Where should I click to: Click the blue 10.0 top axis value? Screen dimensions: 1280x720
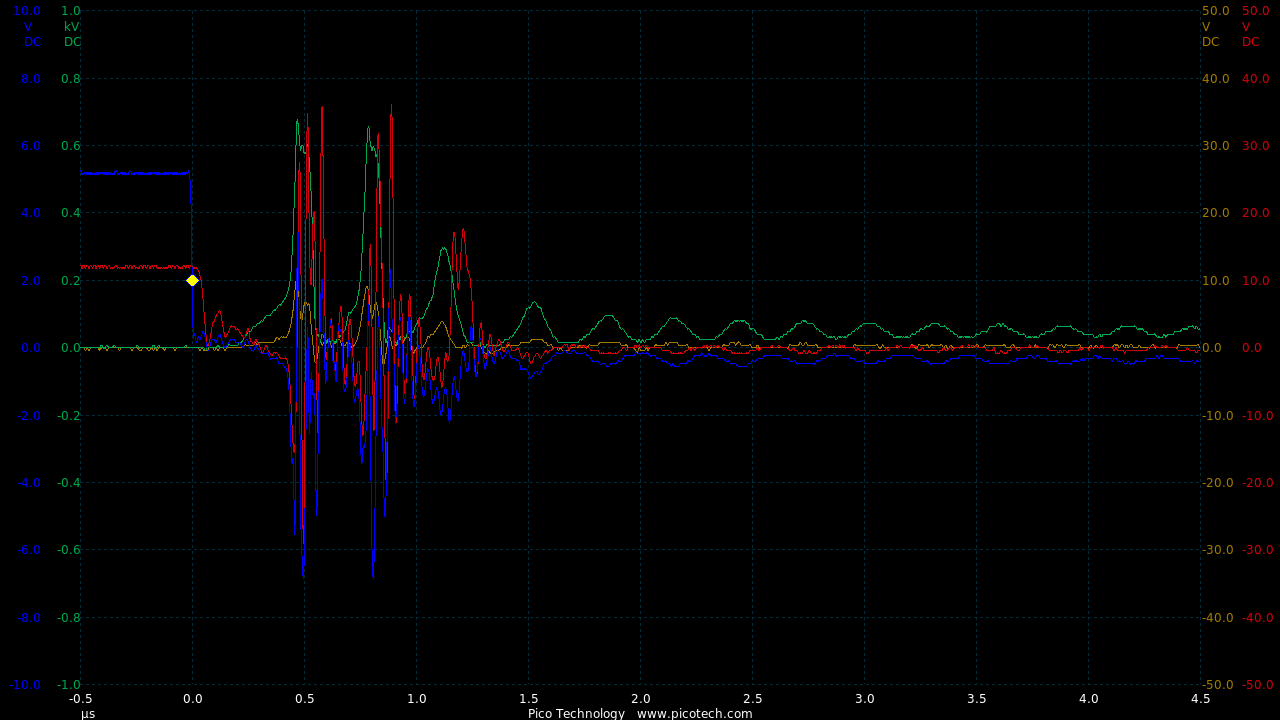coord(27,11)
